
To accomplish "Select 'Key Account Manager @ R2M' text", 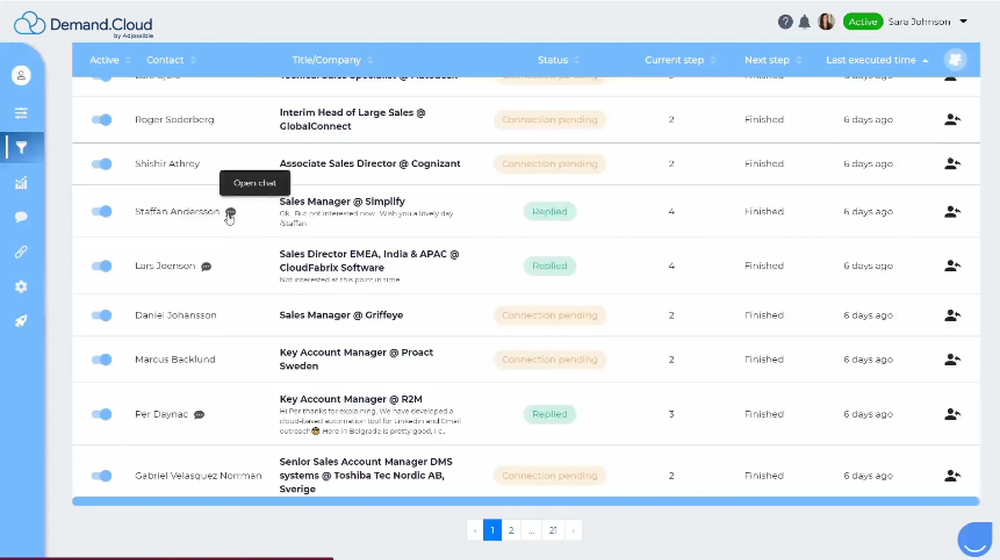I will point(351,399).
